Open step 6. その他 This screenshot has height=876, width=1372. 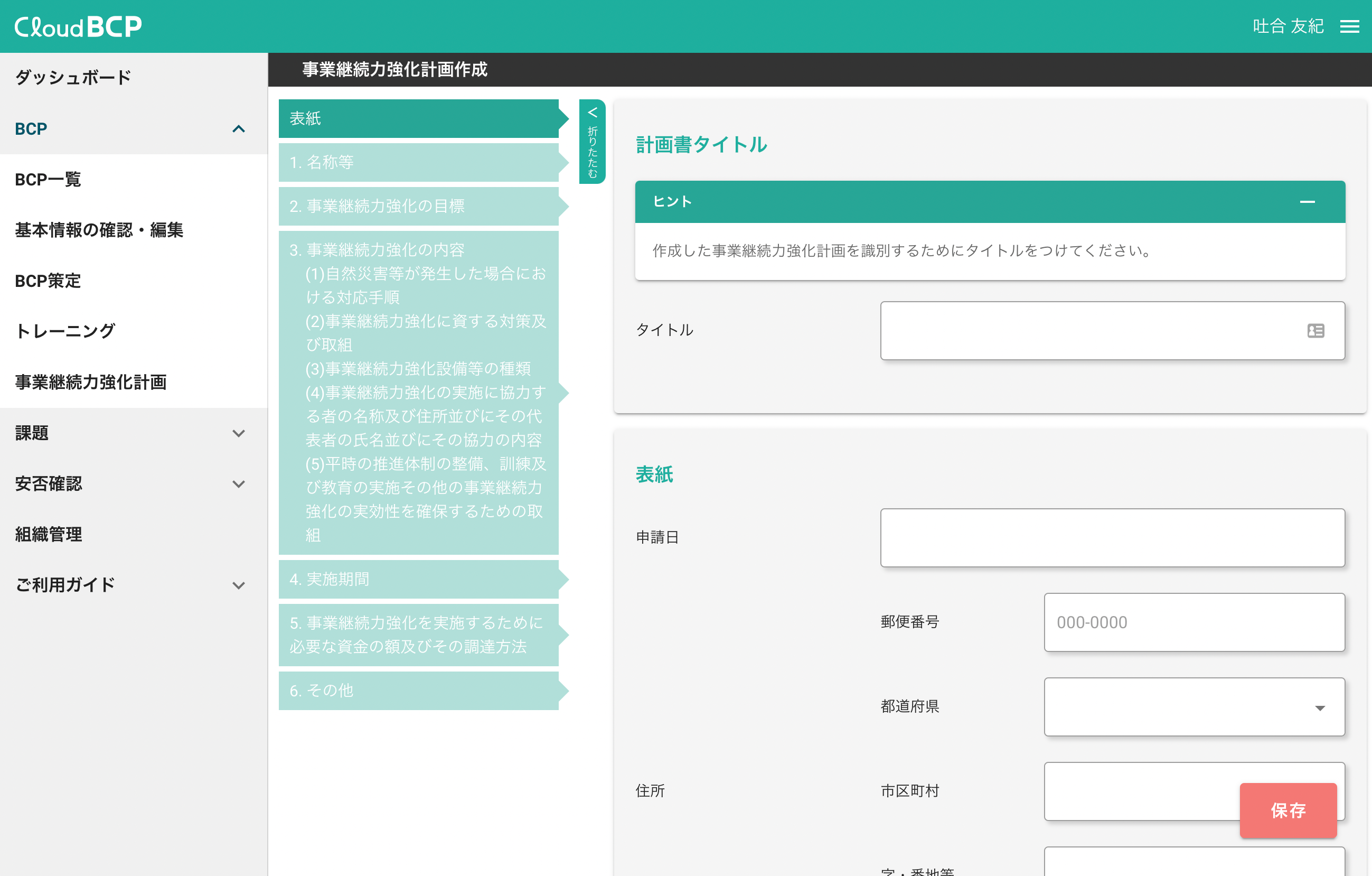[419, 691]
